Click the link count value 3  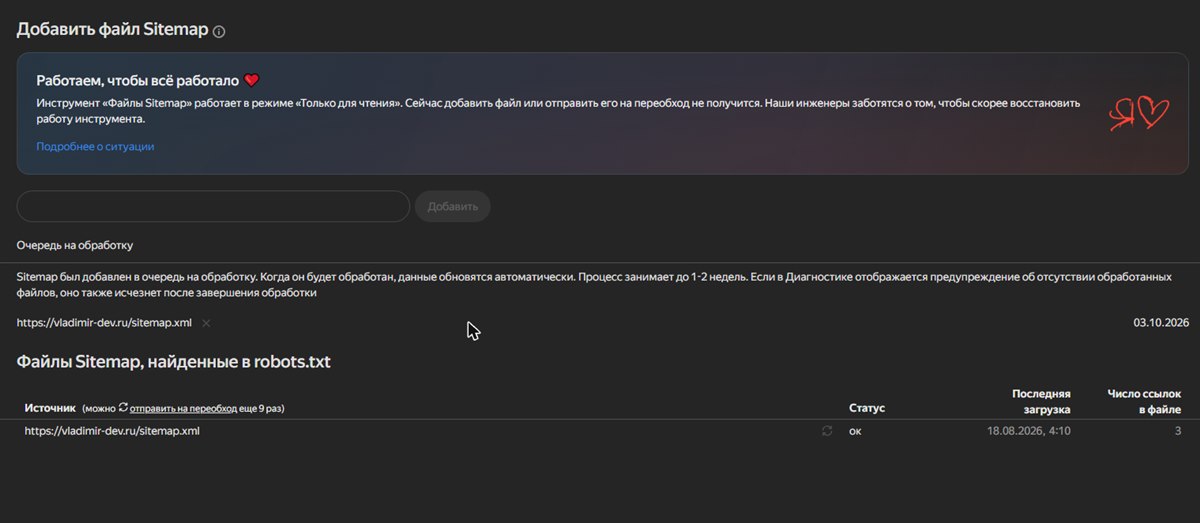[1178, 431]
